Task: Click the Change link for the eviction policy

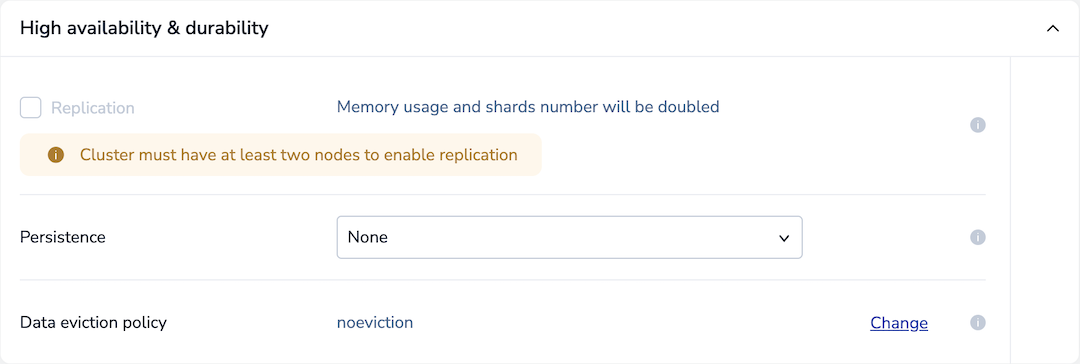Action: [899, 323]
